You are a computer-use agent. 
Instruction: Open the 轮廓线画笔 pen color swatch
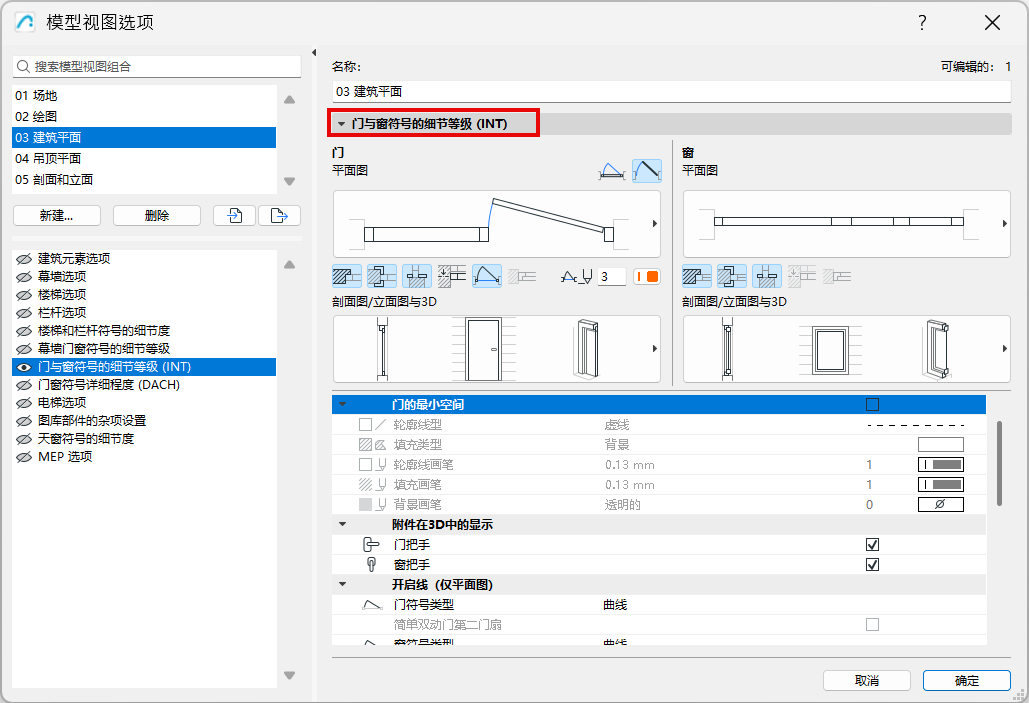click(x=940, y=465)
